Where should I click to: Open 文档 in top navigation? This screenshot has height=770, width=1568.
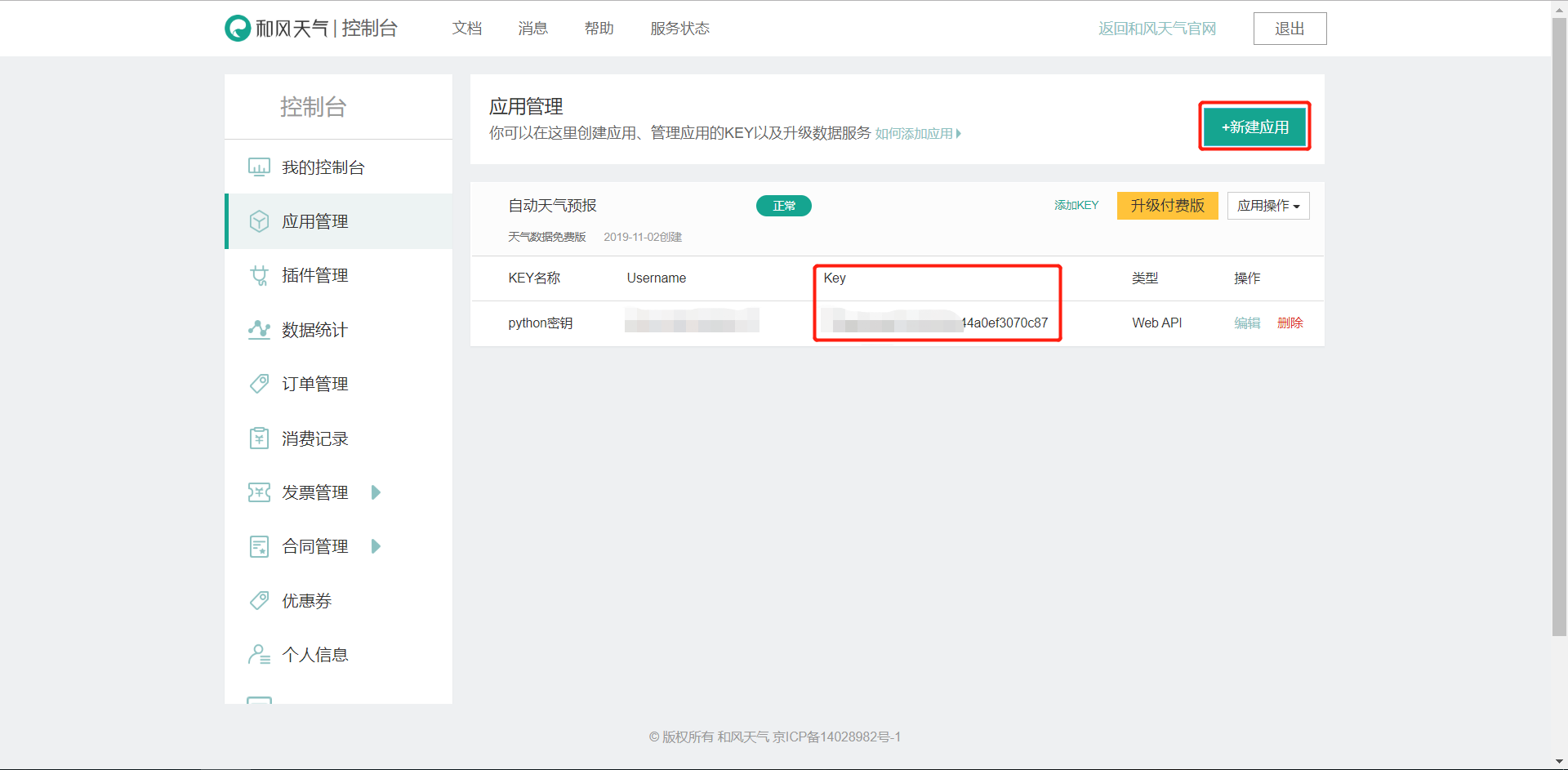pos(467,29)
